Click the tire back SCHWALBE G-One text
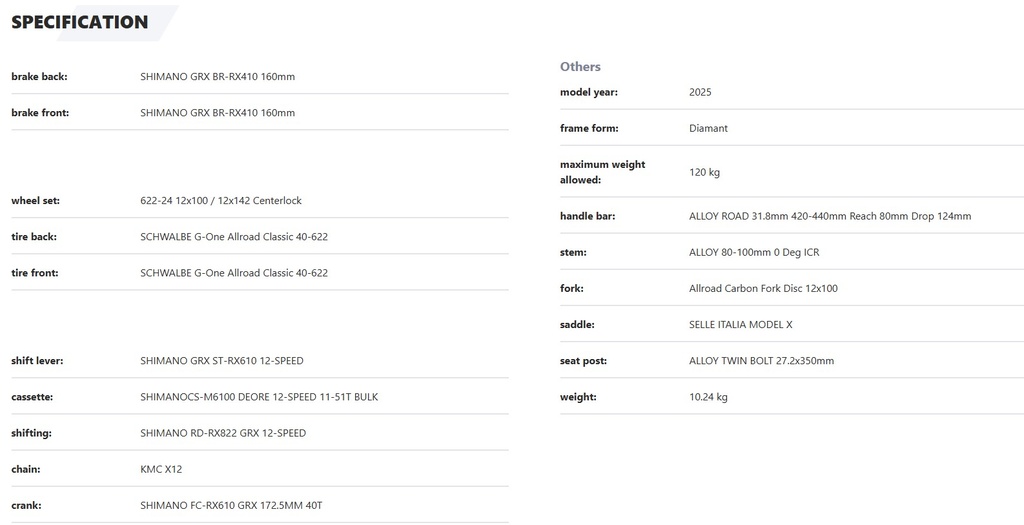The width and height of the screenshot is (1024, 525). [x=234, y=236]
